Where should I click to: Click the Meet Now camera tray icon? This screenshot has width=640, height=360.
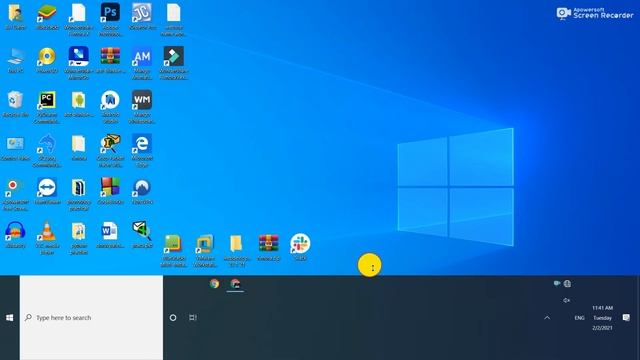[x=557, y=283]
